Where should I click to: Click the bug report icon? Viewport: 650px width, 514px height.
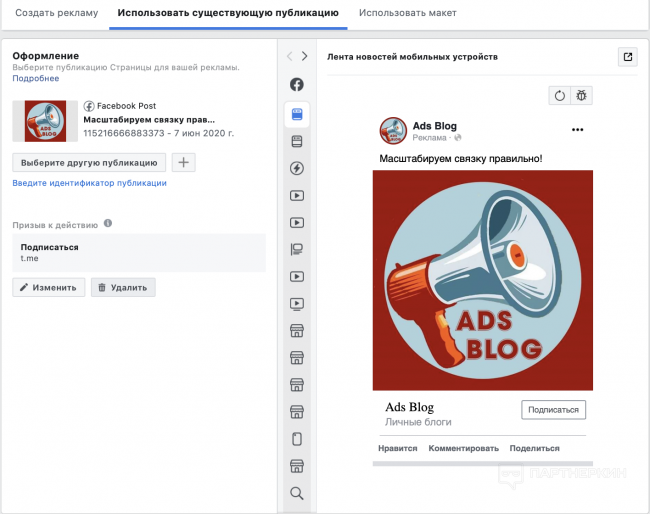point(581,96)
